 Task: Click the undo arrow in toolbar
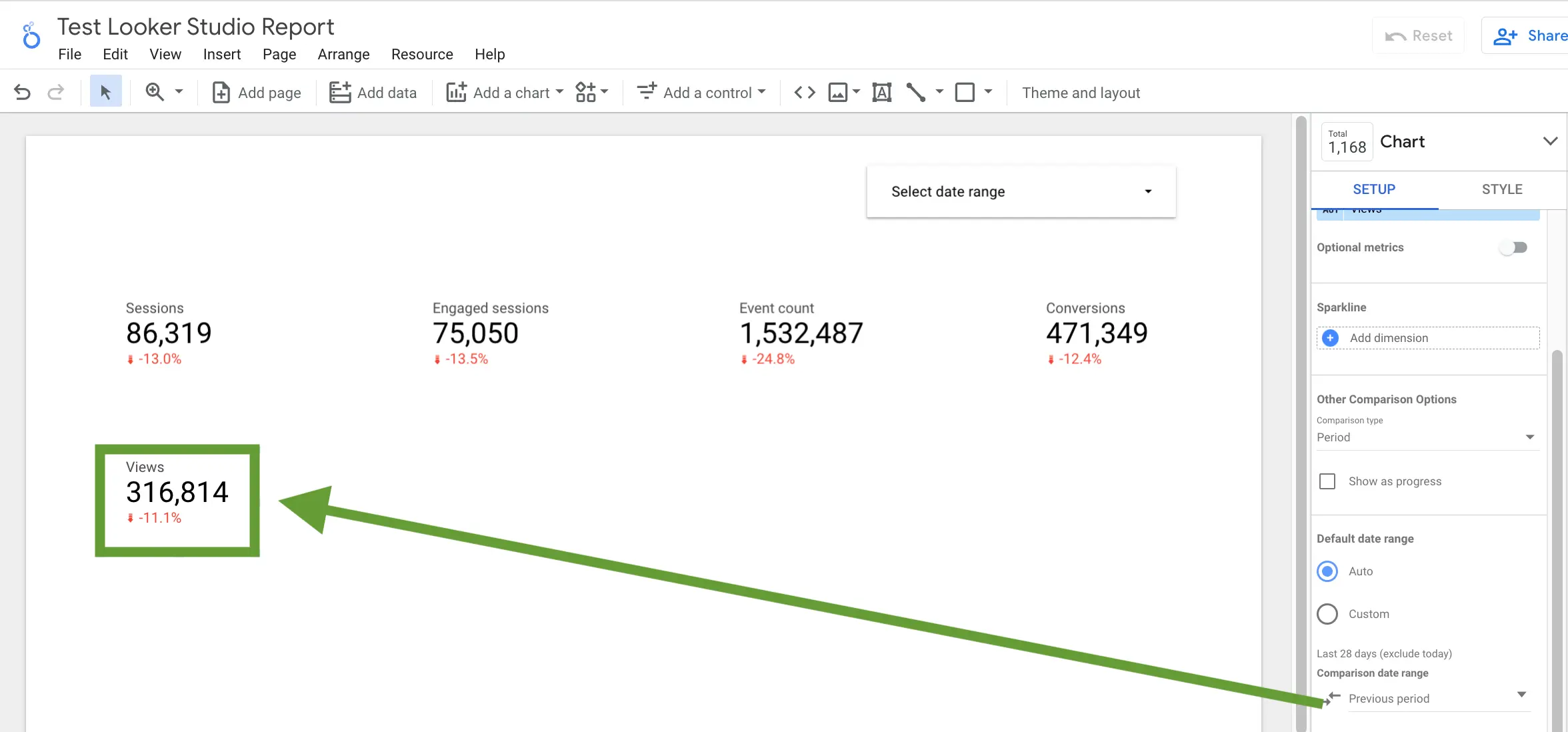[x=23, y=92]
